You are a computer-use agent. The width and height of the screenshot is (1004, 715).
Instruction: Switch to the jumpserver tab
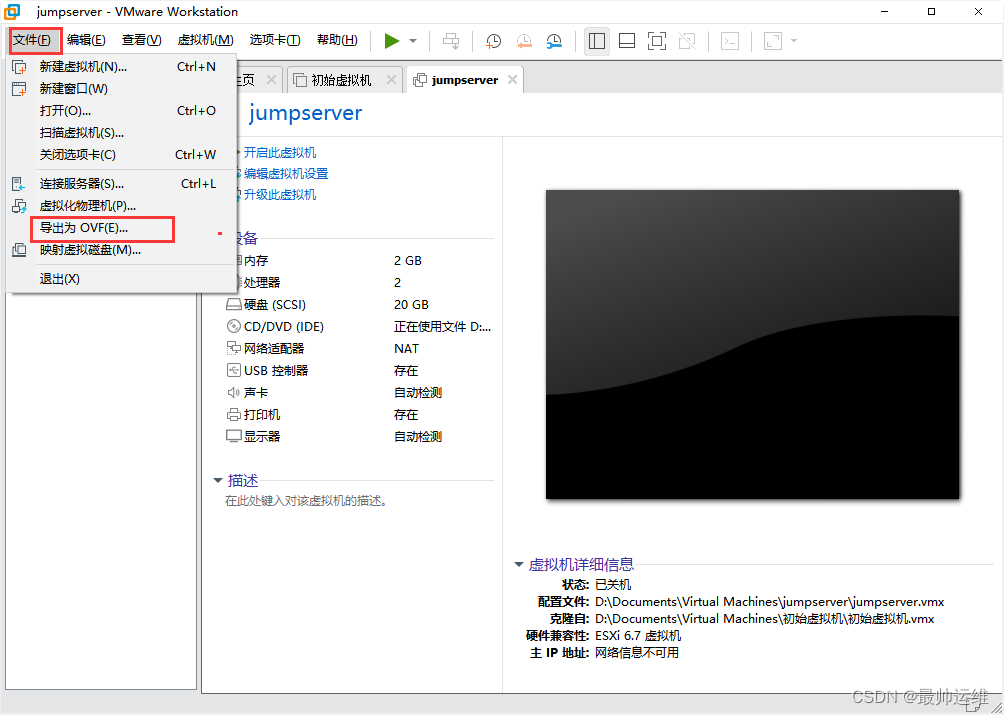click(x=465, y=80)
